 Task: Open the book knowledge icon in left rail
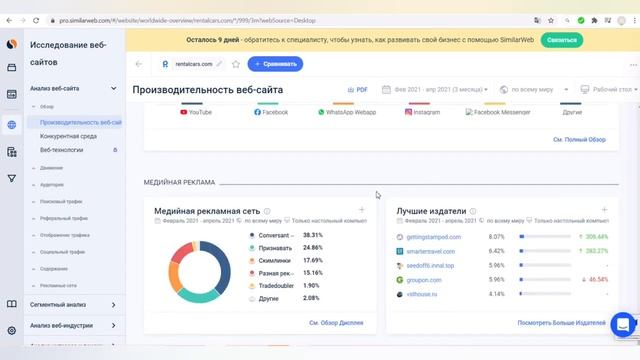click(x=11, y=304)
